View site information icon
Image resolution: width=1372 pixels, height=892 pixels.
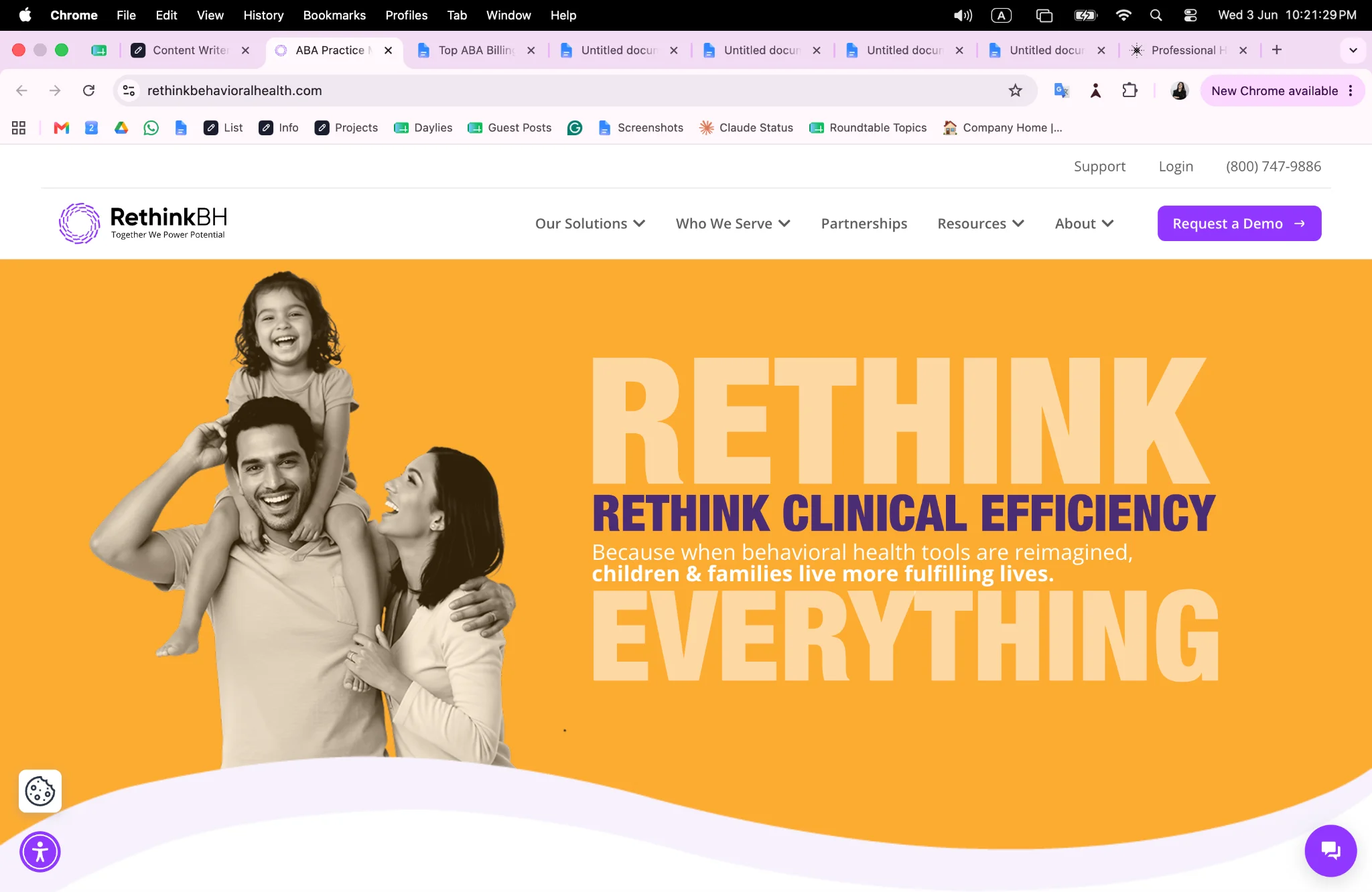[x=129, y=90]
